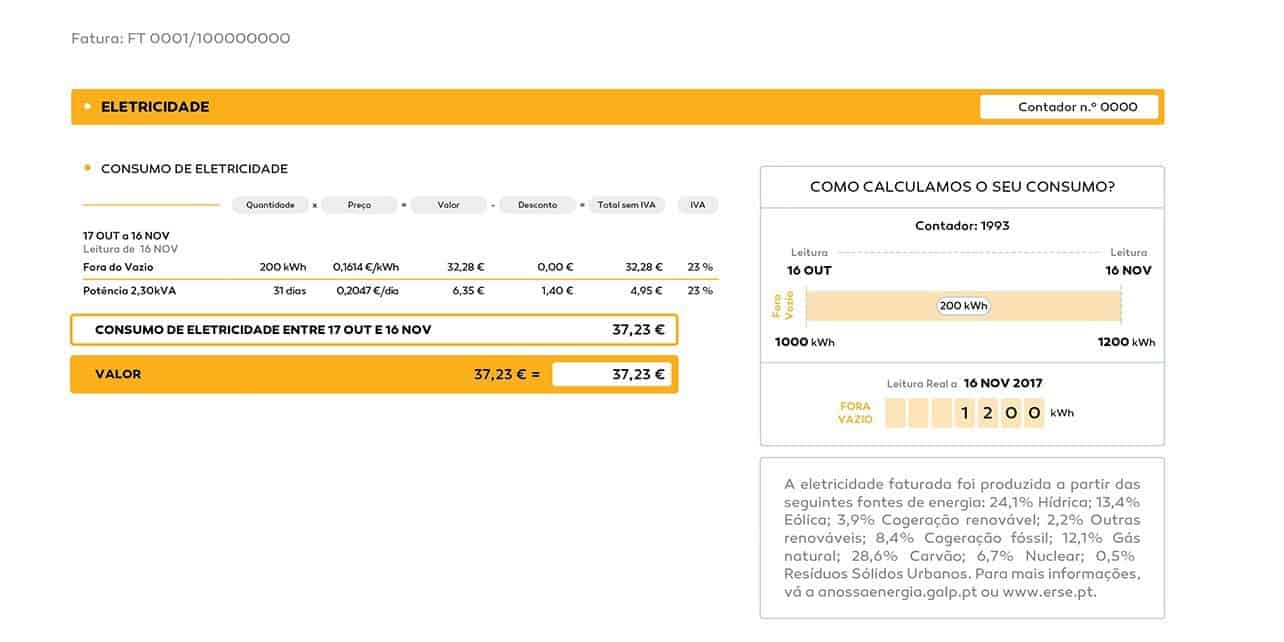Click the meter digit showing 1

tap(964, 412)
